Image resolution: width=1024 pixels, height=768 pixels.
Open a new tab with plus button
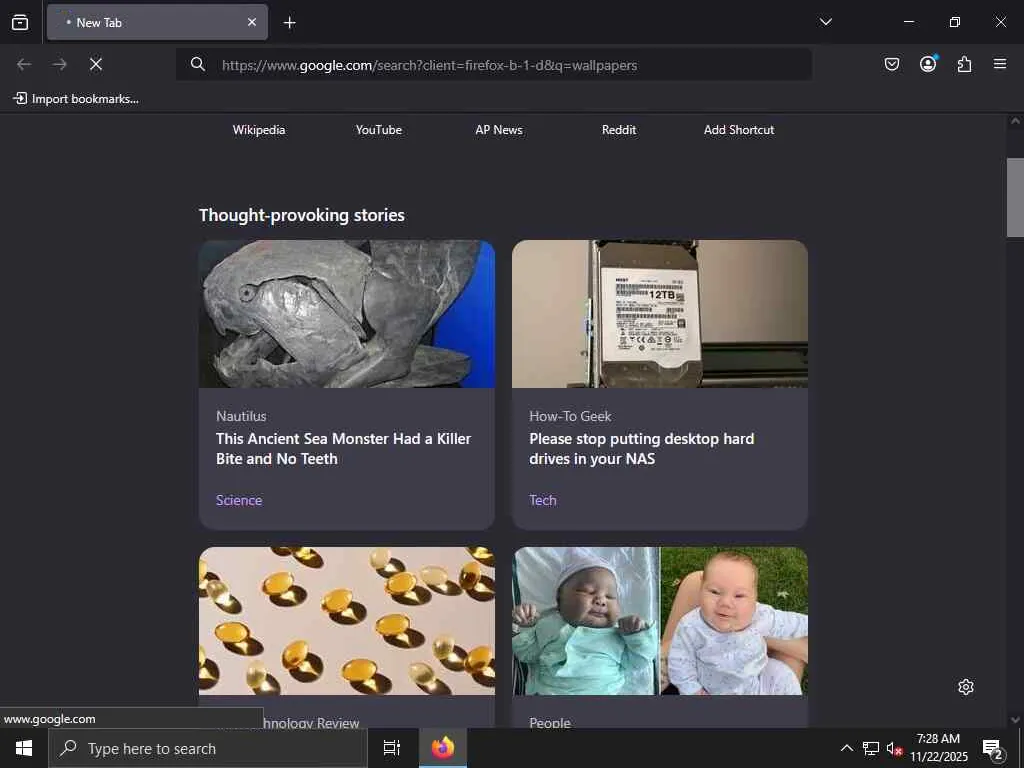click(x=289, y=23)
